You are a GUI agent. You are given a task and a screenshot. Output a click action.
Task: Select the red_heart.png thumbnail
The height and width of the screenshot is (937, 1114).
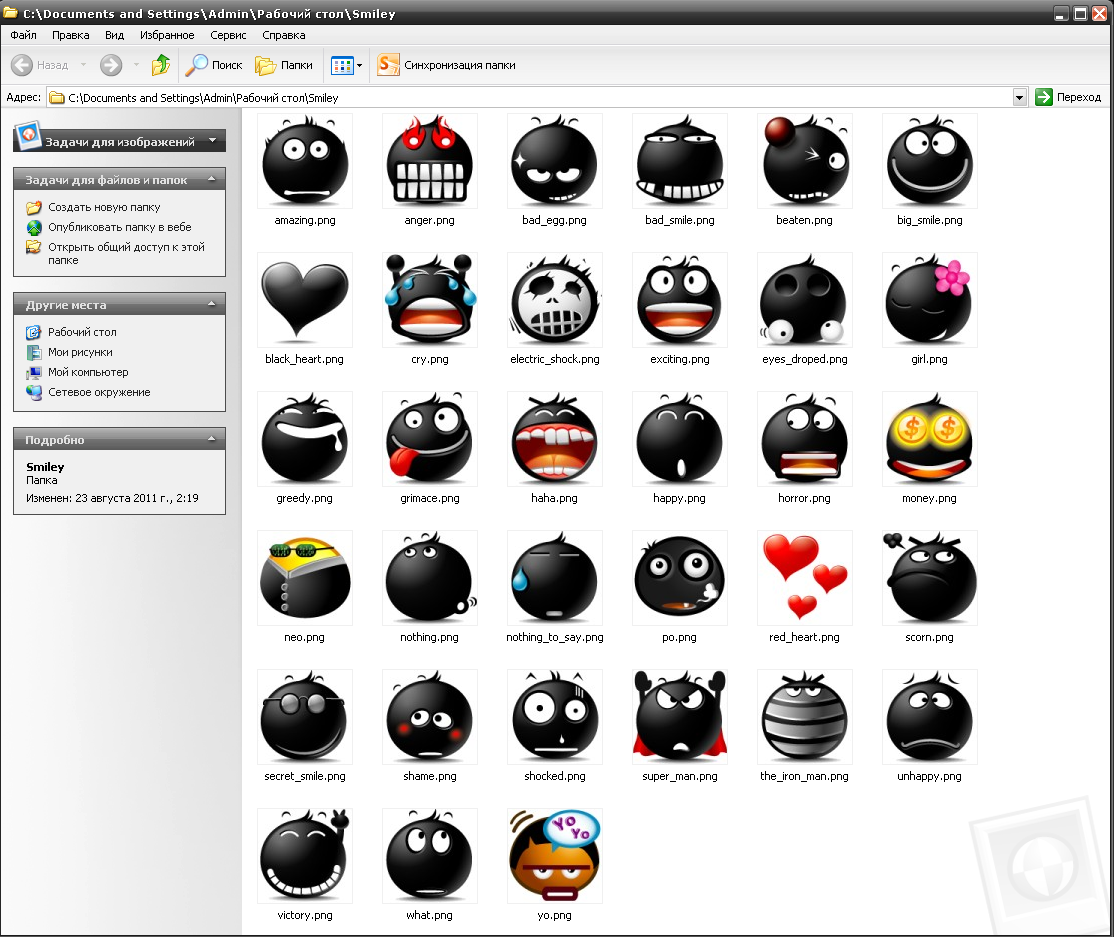804,577
